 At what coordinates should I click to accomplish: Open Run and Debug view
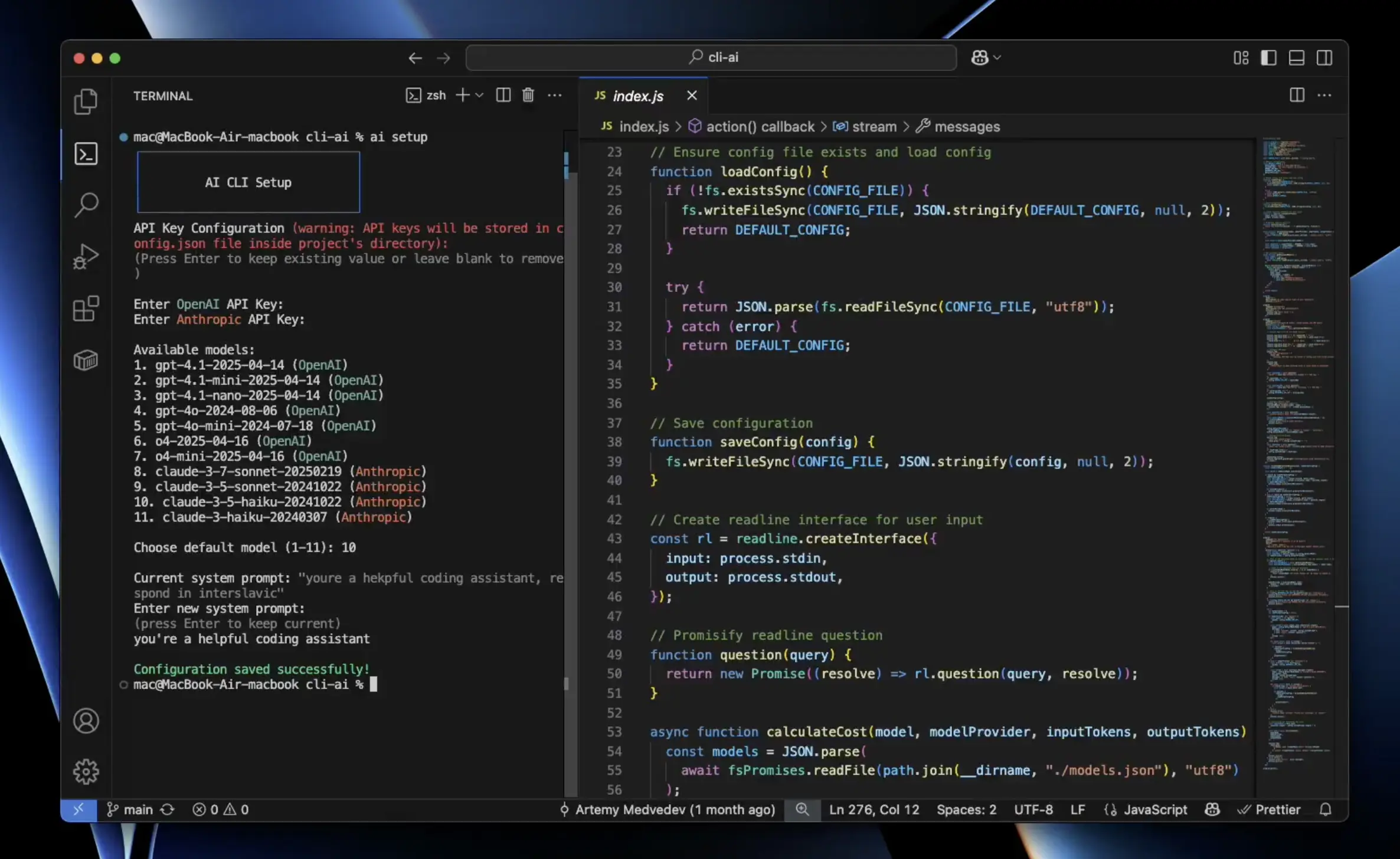click(86, 257)
